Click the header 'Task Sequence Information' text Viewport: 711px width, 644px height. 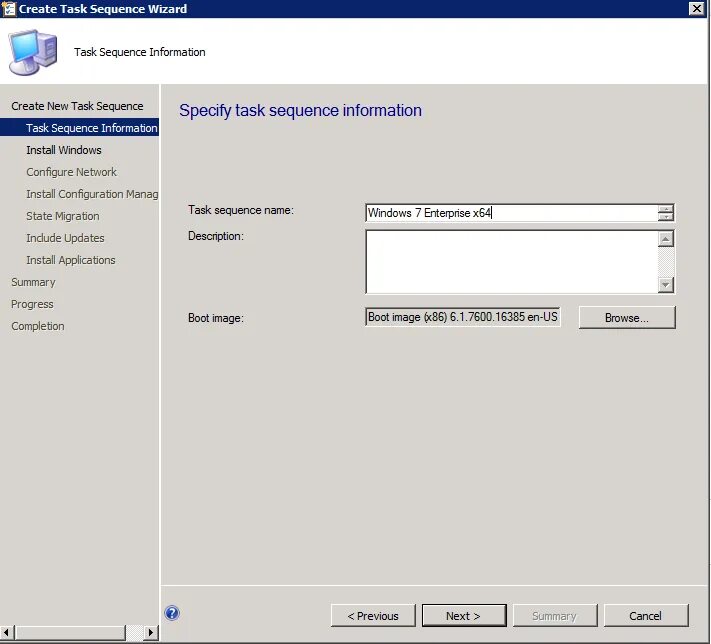[x=140, y=52]
